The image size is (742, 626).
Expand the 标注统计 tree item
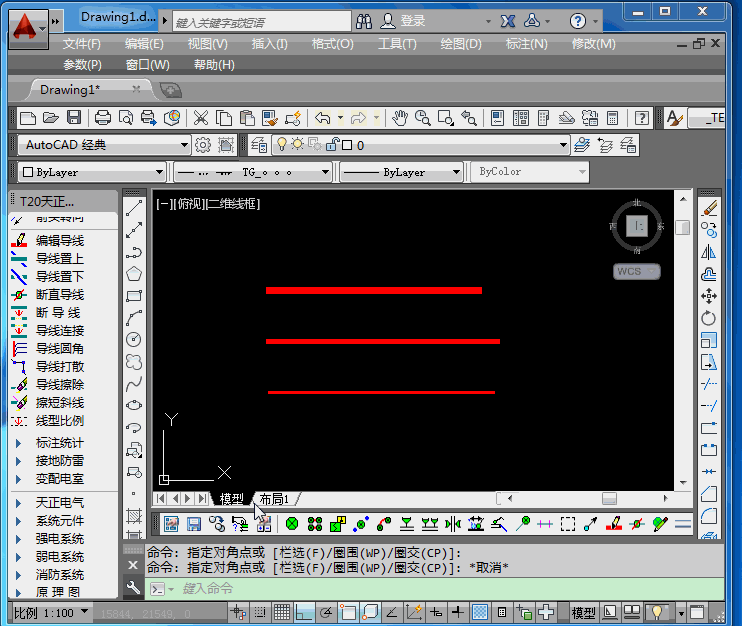click(x=19, y=443)
